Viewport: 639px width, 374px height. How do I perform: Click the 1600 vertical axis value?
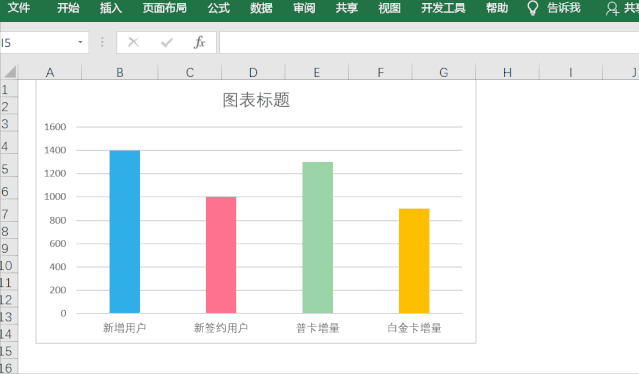pos(55,127)
